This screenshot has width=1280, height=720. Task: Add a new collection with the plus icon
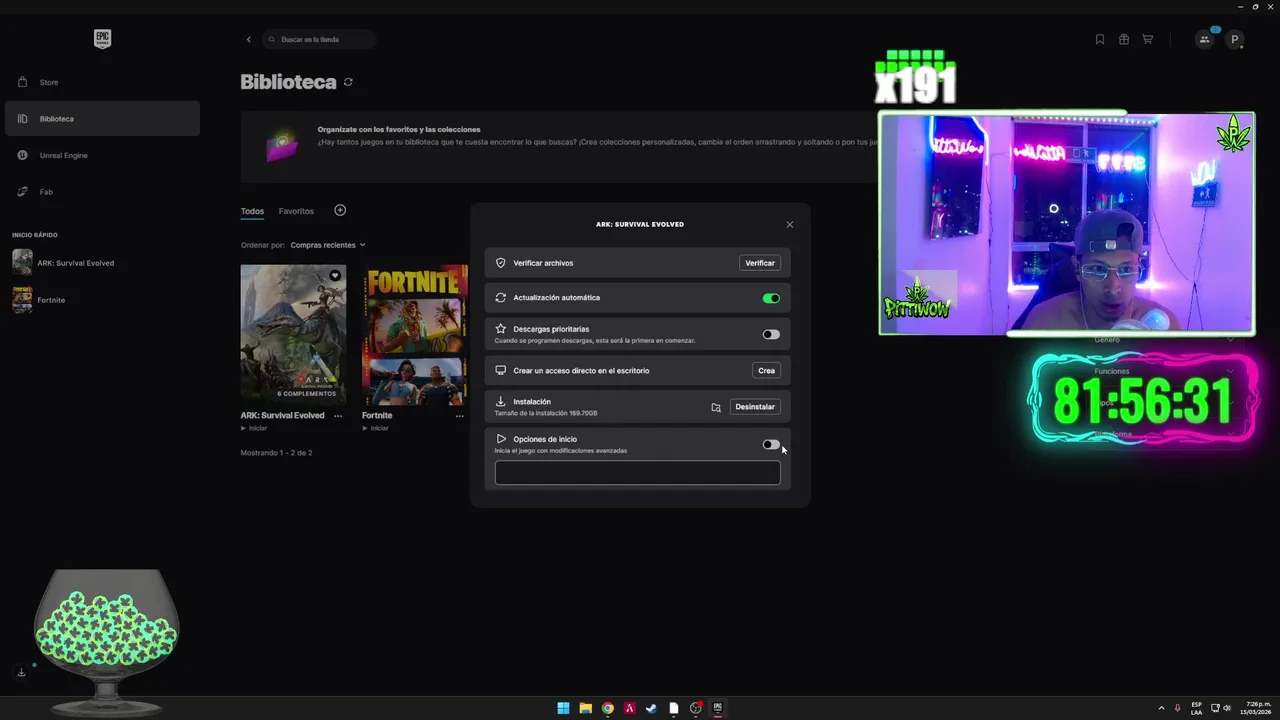[340, 210]
